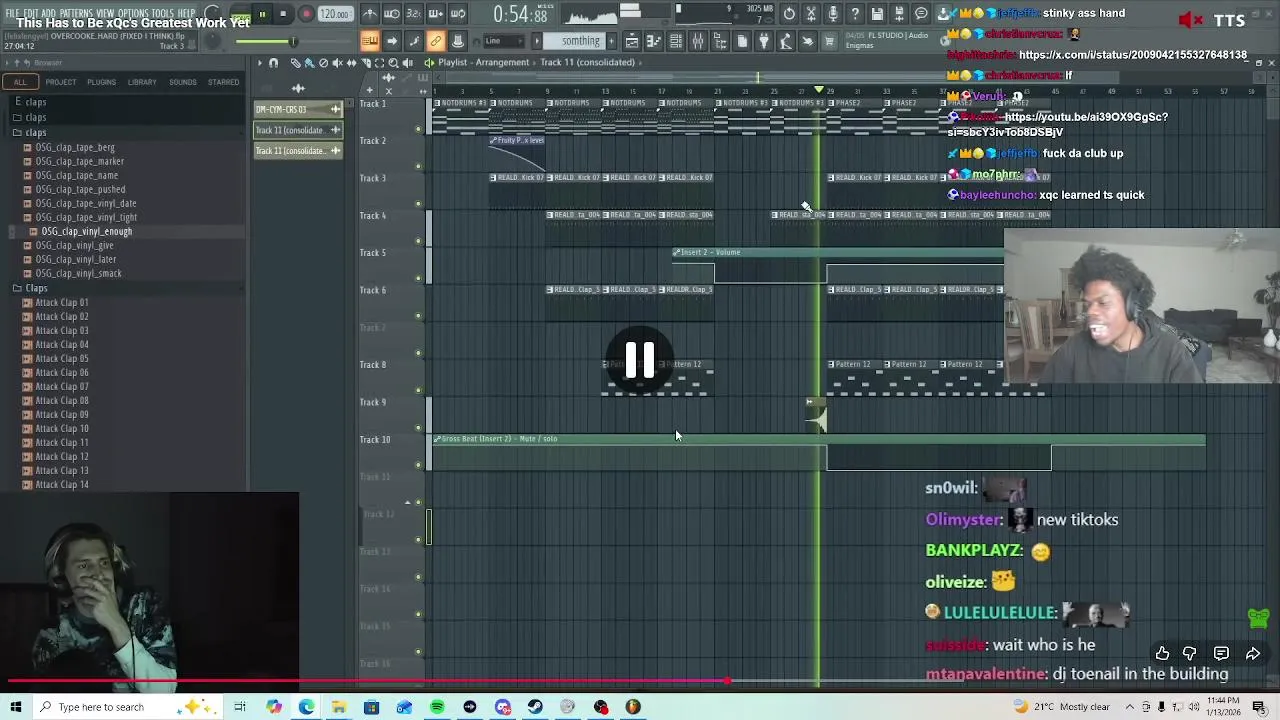1280x720 pixels.
Task: Mute Track 6 using its green LED
Action: [419, 315]
